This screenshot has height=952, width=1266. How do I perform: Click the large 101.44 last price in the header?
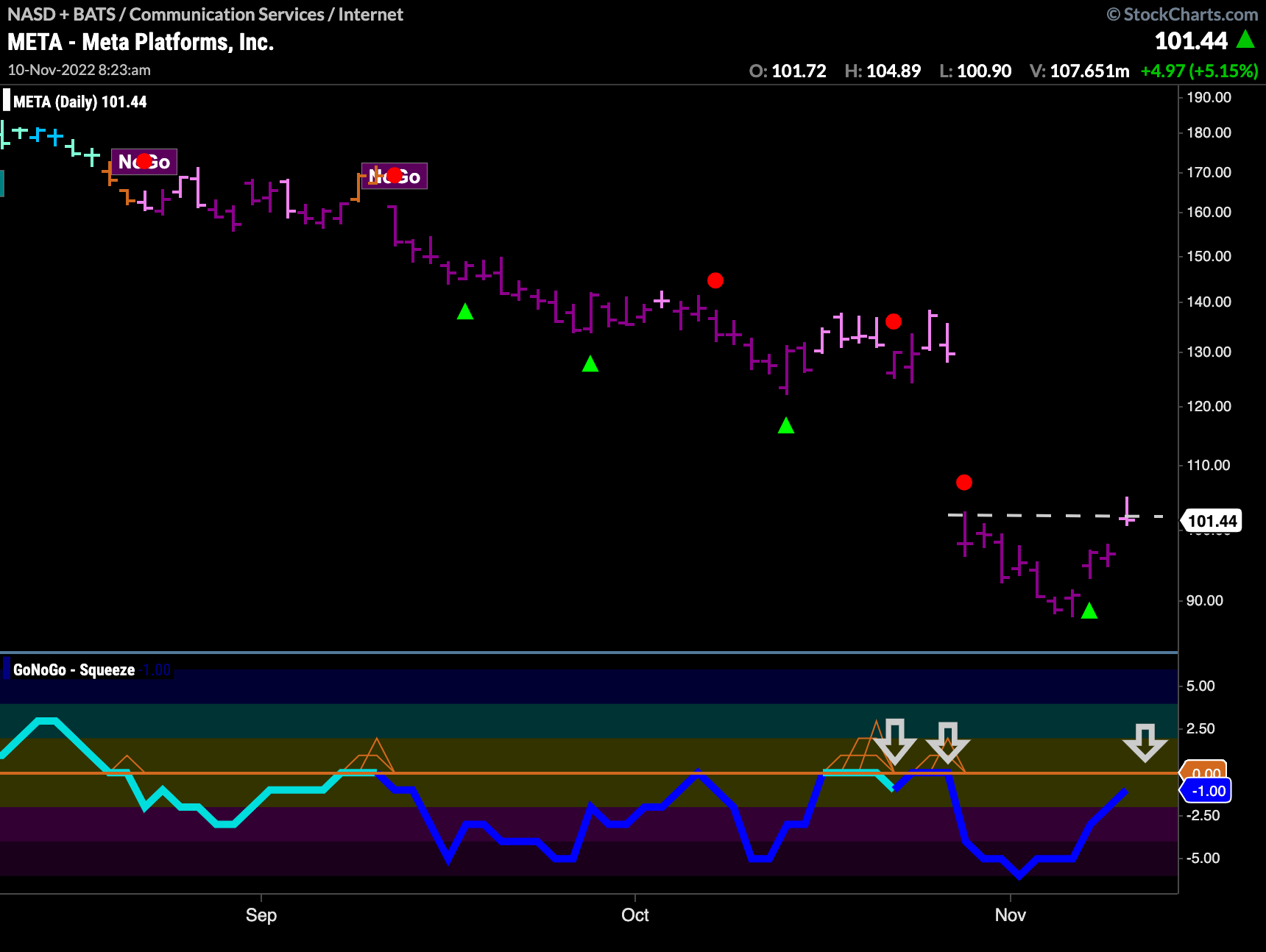tap(1191, 40)
